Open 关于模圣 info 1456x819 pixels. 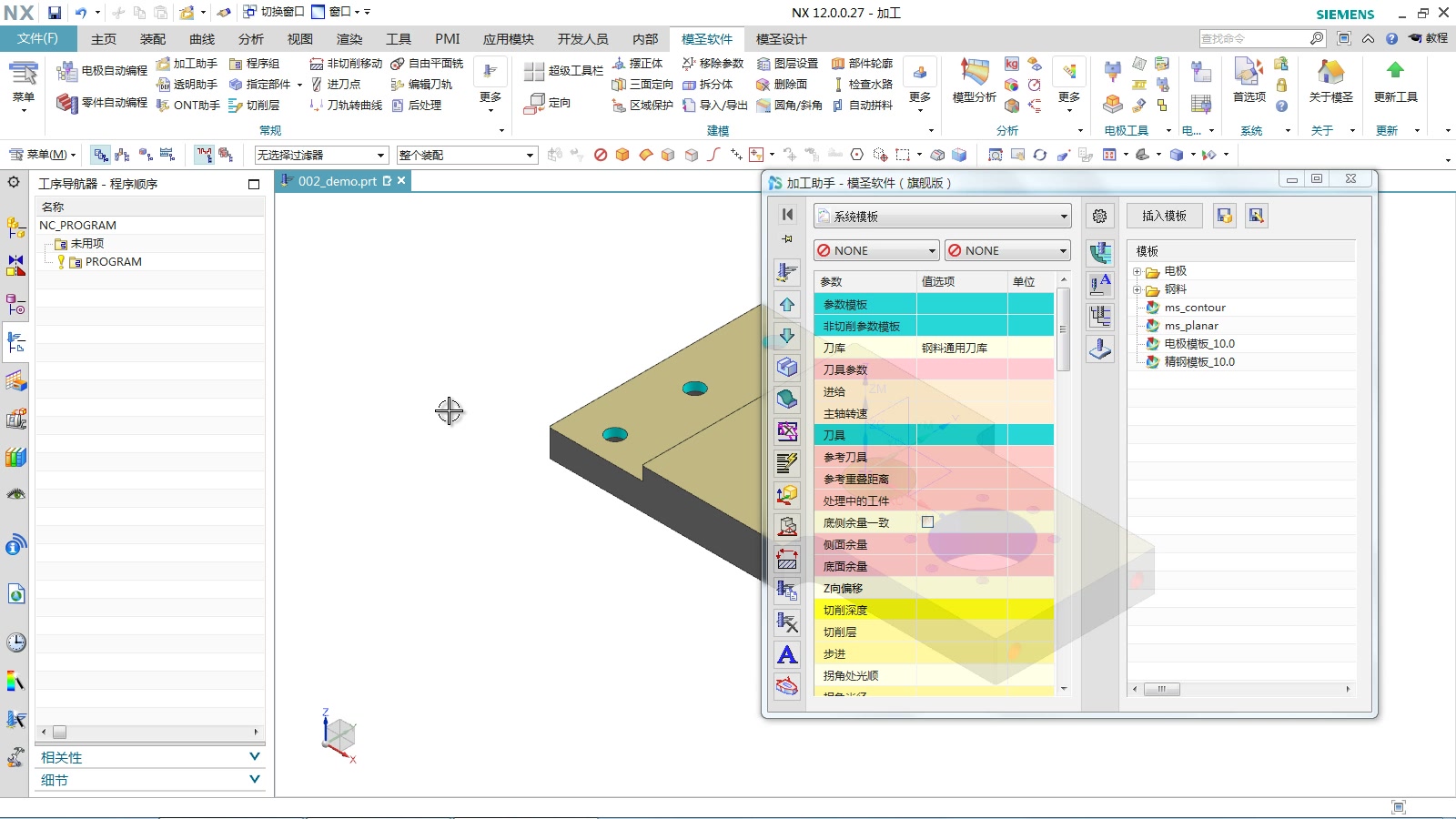[x=1330, y=82]
